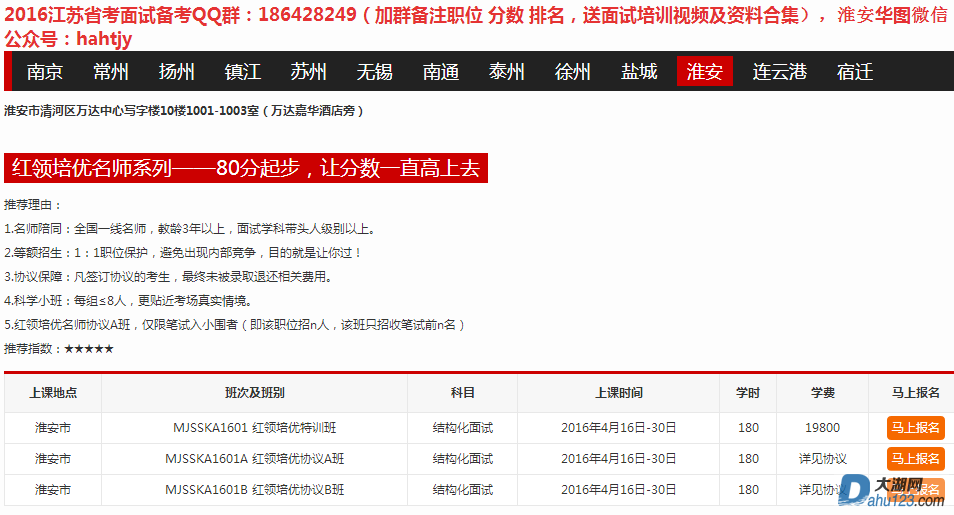Open the 南通 tab
This screenshot has width=954, height=515.
click(440, 72)
